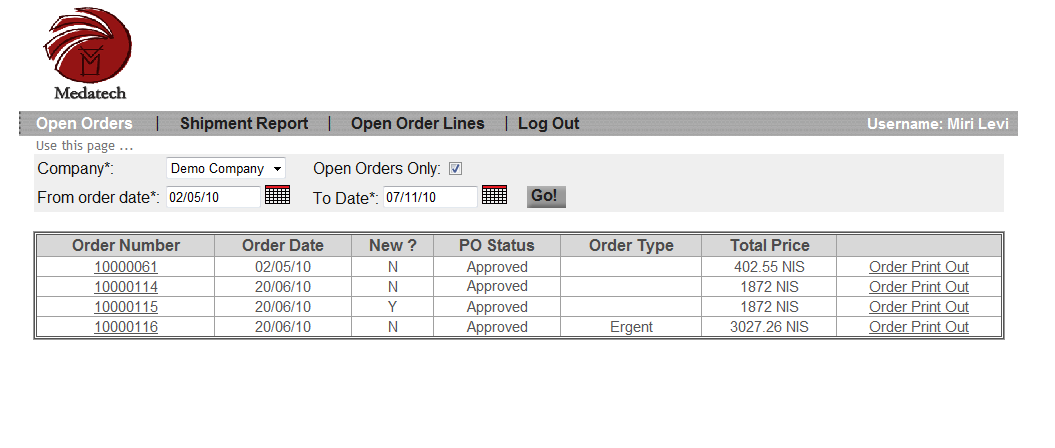Focus the From order date field
Screen dimensions: 1055x448
[x=213, y=197]
